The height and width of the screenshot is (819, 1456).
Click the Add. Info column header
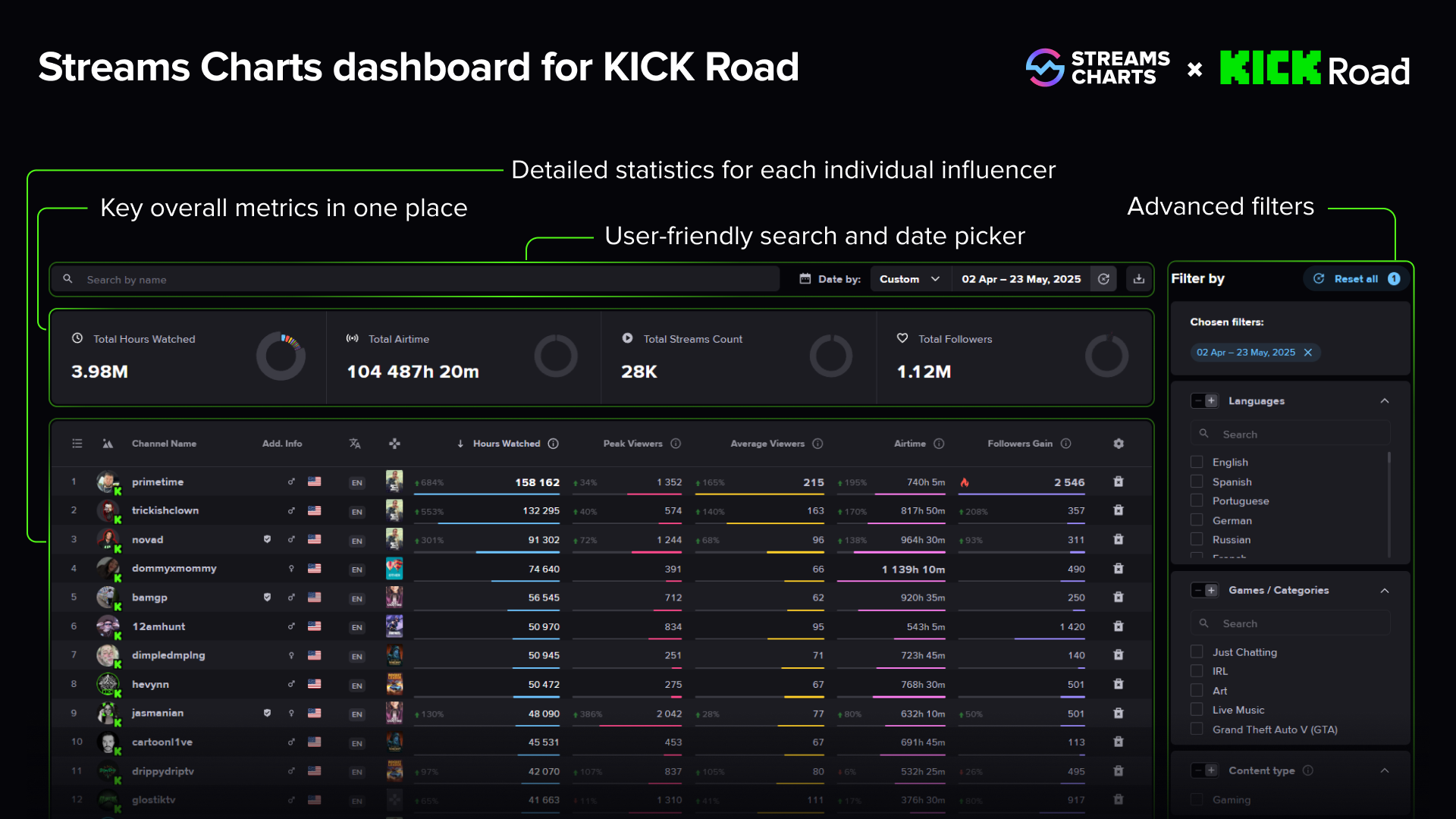(x=282, y=444)
